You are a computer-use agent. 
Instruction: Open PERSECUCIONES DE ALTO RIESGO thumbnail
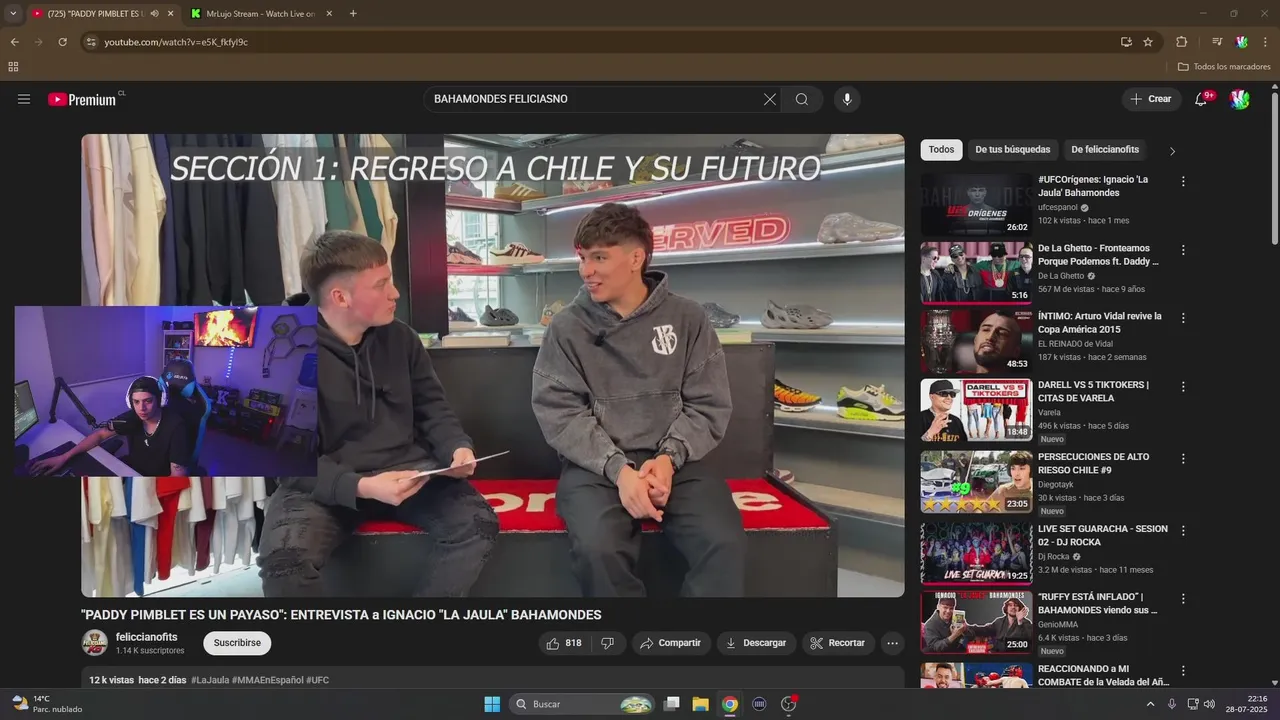pos(976,482)
